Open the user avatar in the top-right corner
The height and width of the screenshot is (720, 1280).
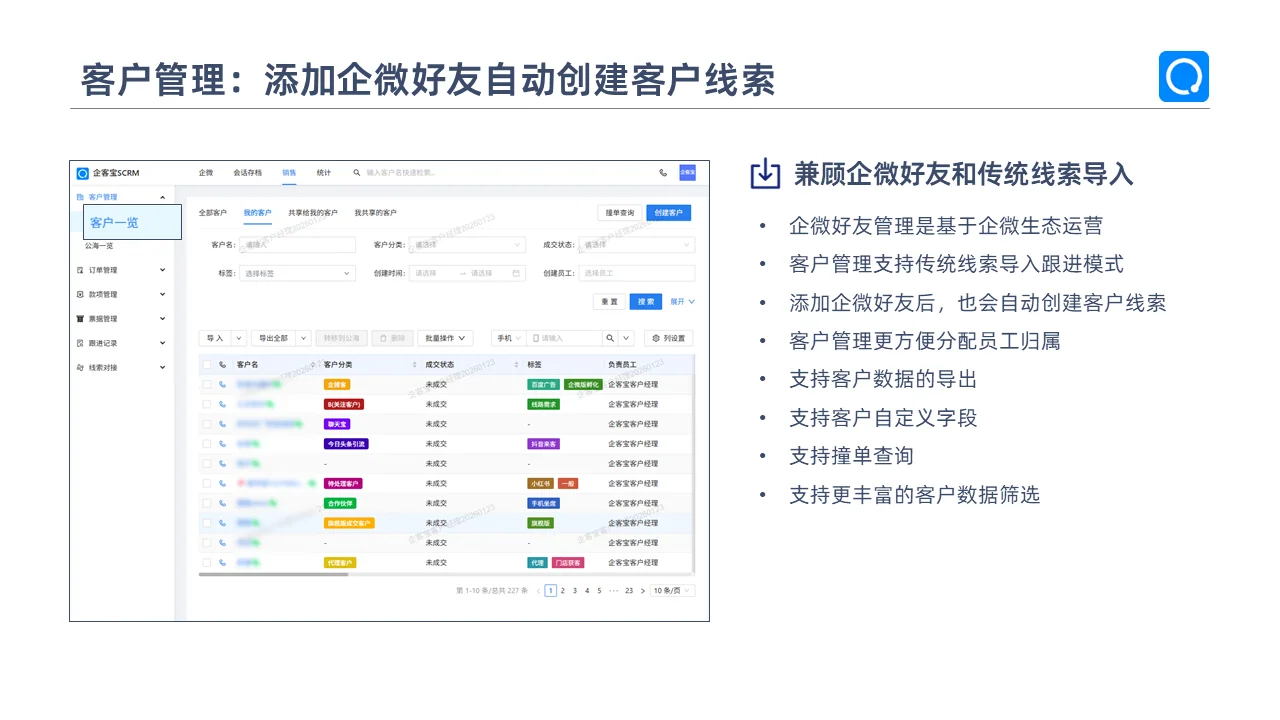[687, 172]
